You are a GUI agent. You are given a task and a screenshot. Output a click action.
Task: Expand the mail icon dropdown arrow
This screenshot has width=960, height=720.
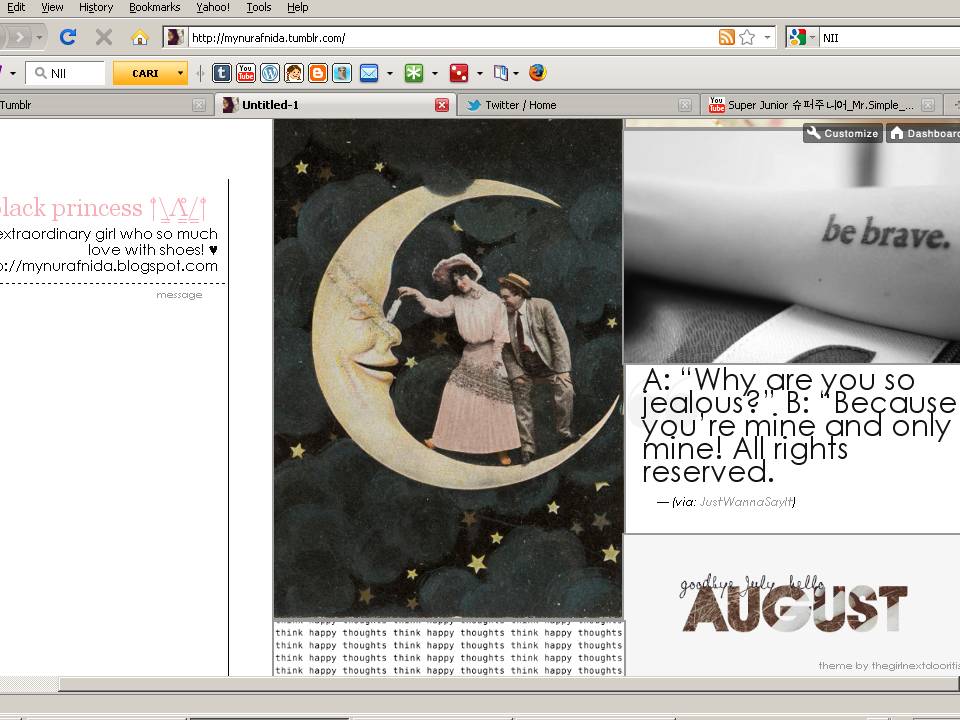(x=389, y=73)
